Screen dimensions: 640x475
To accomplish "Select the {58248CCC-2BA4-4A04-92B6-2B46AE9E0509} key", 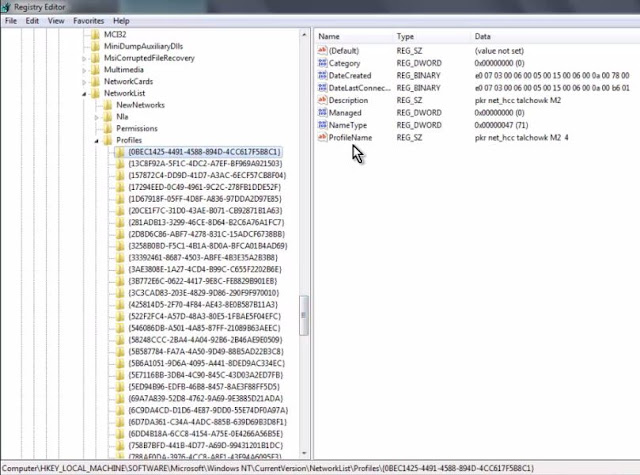I will [x=205, y=340].
